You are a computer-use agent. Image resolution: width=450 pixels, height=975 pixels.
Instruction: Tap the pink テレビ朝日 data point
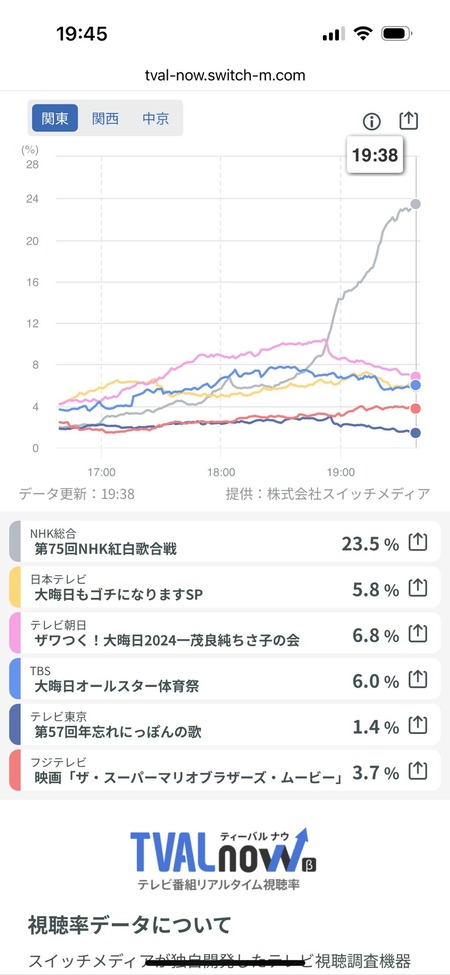(416, 376)
